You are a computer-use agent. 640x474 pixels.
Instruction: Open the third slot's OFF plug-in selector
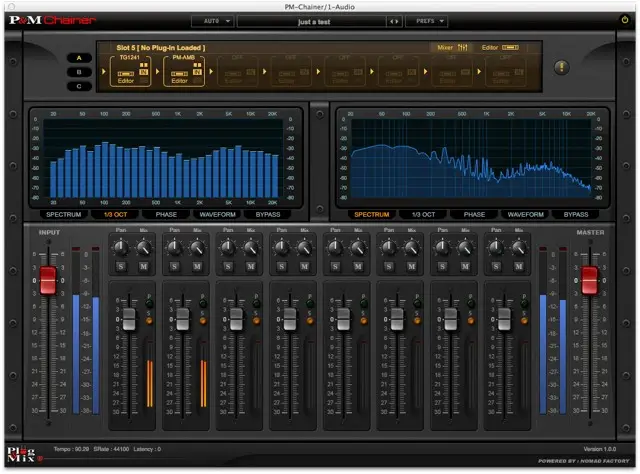click(237, 58)
